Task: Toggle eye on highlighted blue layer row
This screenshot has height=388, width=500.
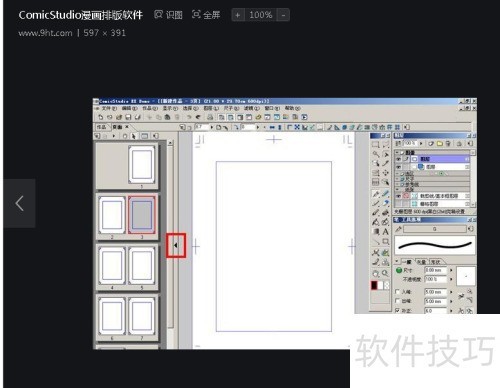Action: [x=398, y=159]
